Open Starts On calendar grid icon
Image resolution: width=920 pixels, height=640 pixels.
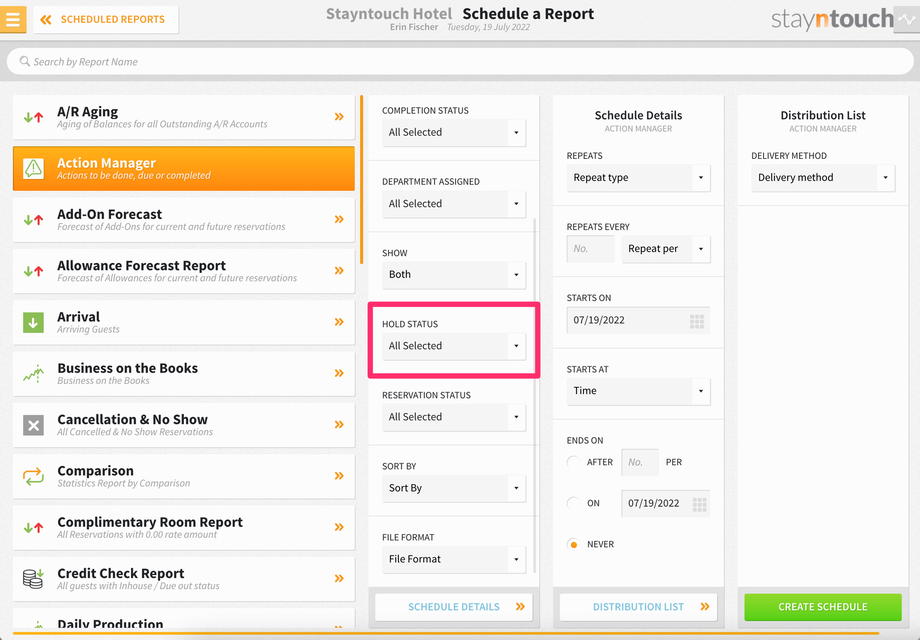pos(697,321)
